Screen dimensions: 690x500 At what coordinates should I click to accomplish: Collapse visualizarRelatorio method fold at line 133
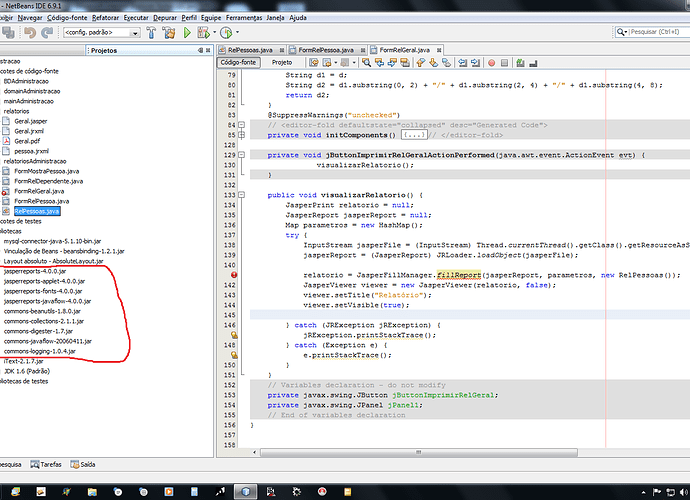click(241, 195)
